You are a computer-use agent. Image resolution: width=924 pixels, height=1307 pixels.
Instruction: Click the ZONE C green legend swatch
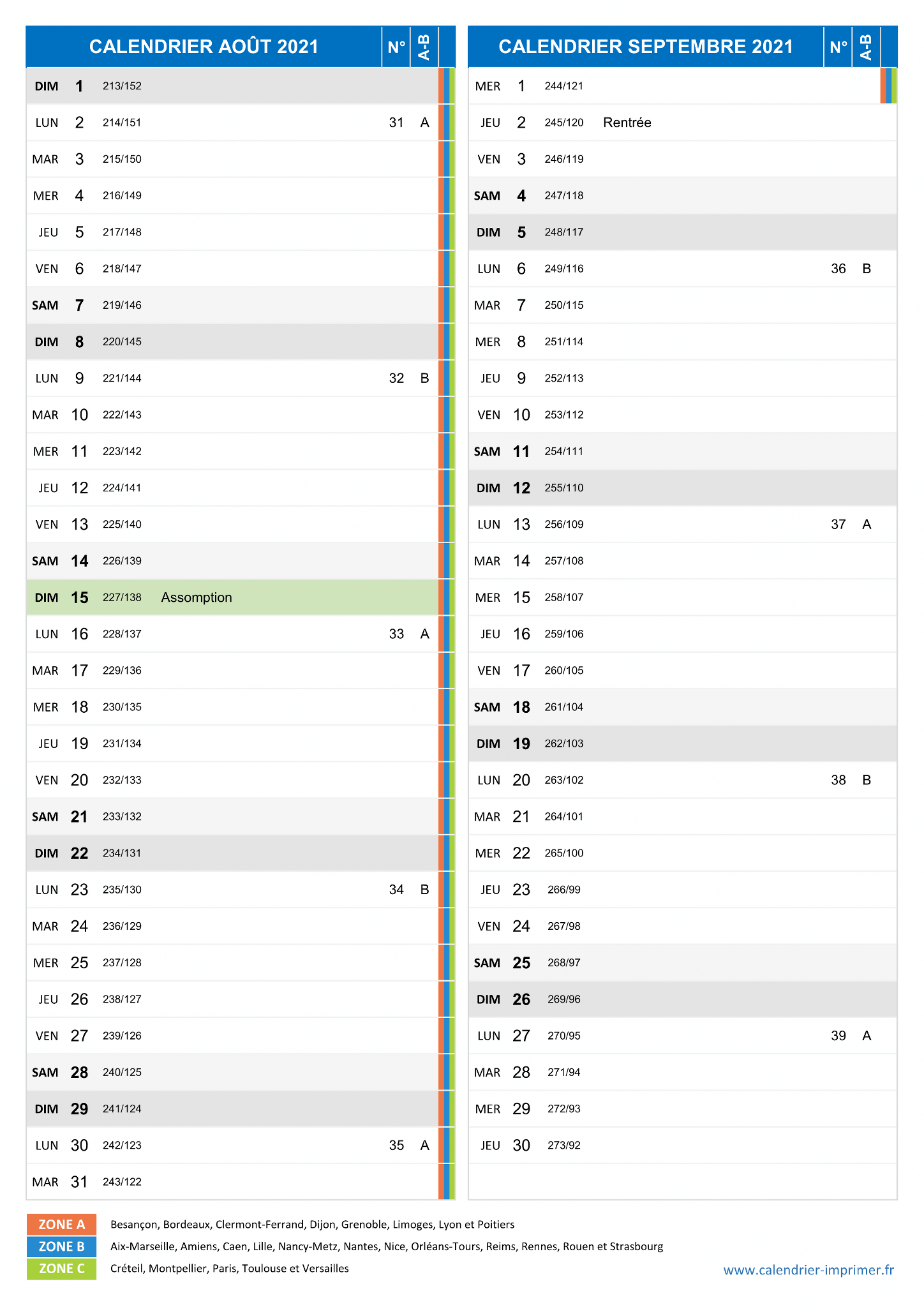point(61,1268)
